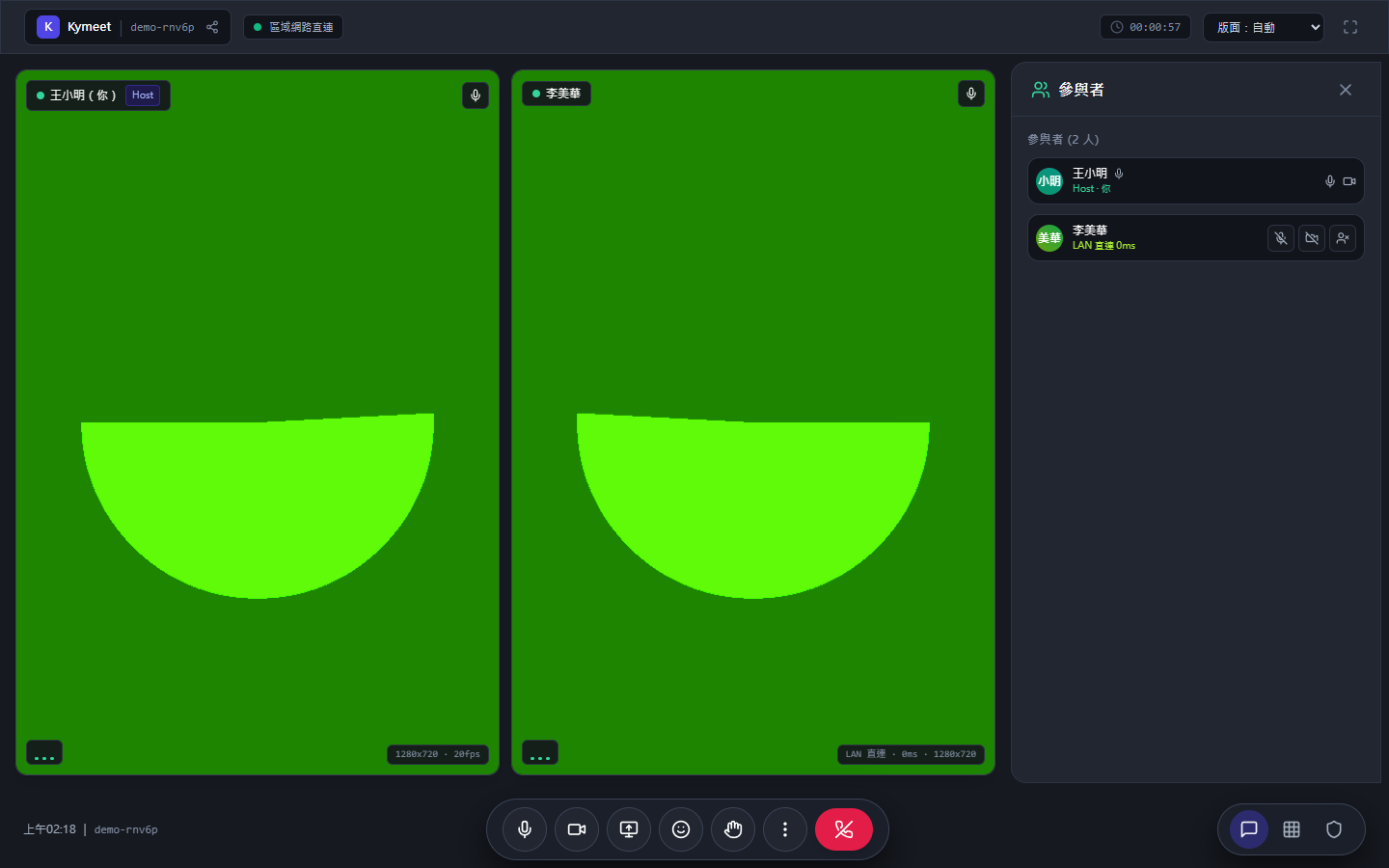
Task: Select 王小明 row in participants list
Action: tap(1196, 180)
